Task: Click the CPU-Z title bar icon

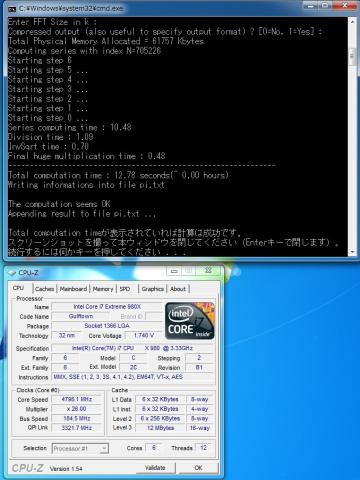Action: tap(12, 273)
